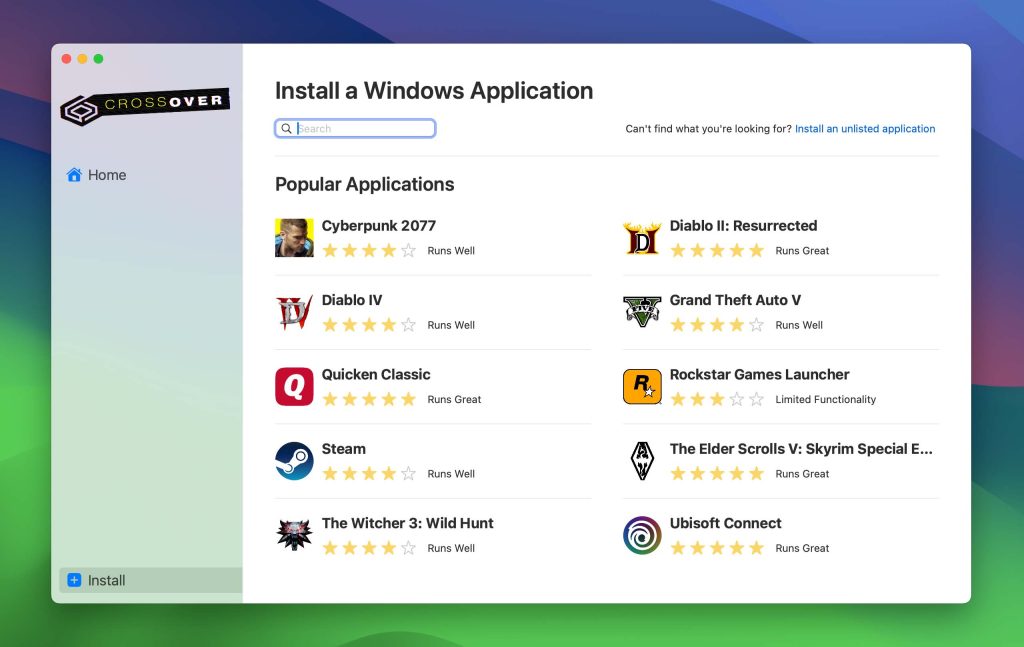Image resolution: width=1024 pixels, height=647 pixels.
Task: Click the Install an unlisted application link
Action: tap(865, 129)
